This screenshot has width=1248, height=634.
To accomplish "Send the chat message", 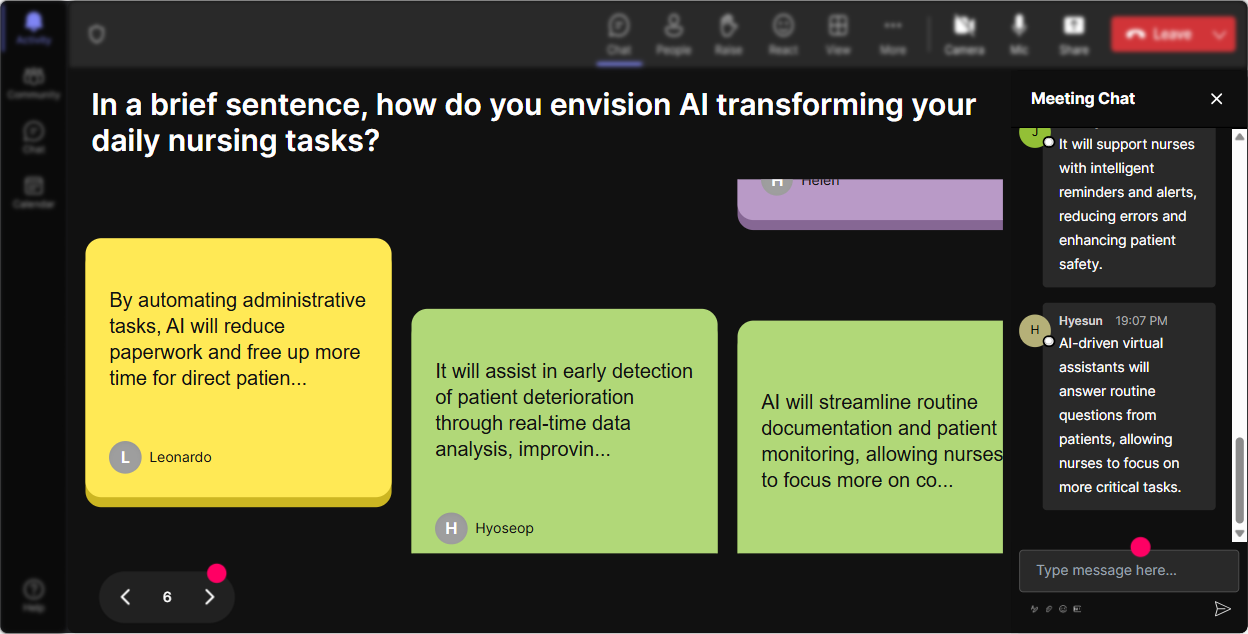I will (x=1222, y=609).
